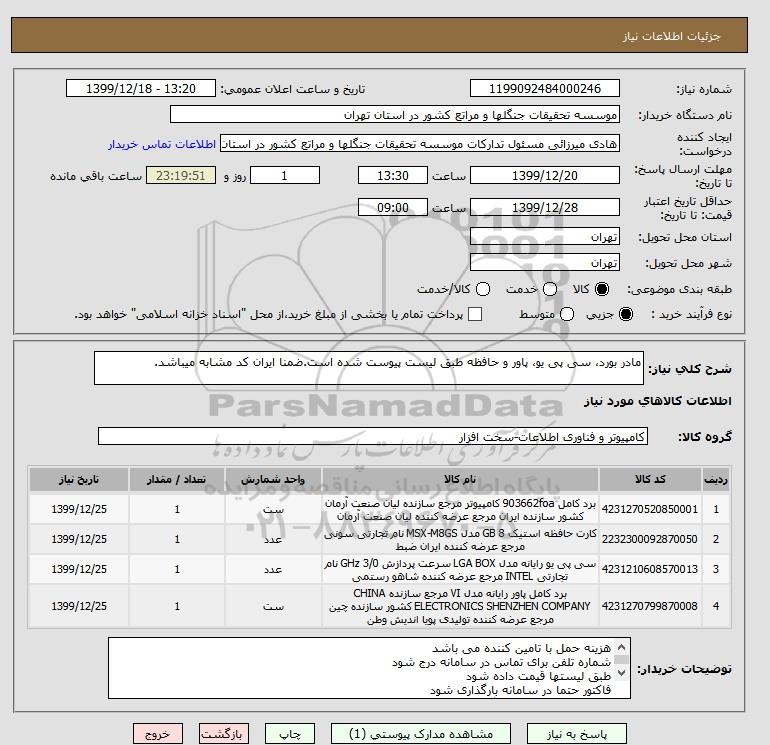
Task: Open مشاهده مدارک پیوستی (1) button
Action: [421, 734]
